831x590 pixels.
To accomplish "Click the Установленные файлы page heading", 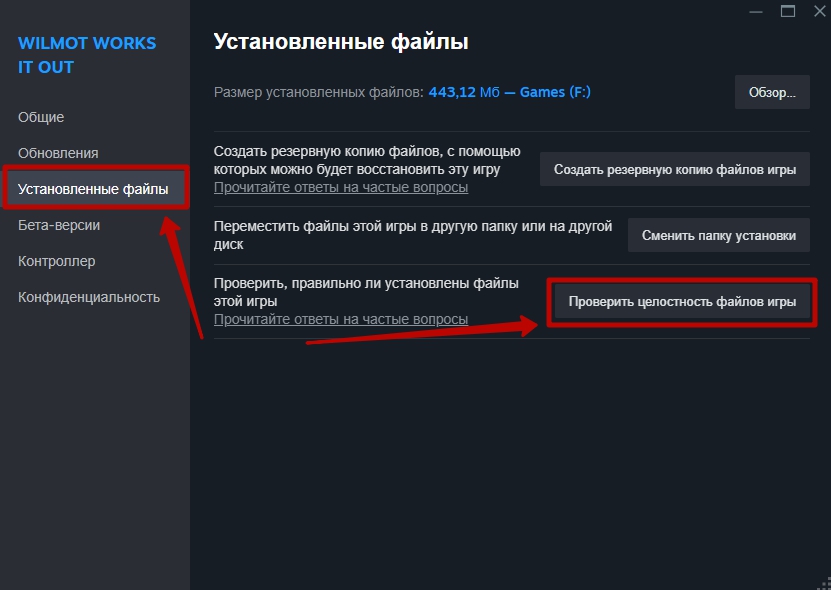I will pos(341,42).
